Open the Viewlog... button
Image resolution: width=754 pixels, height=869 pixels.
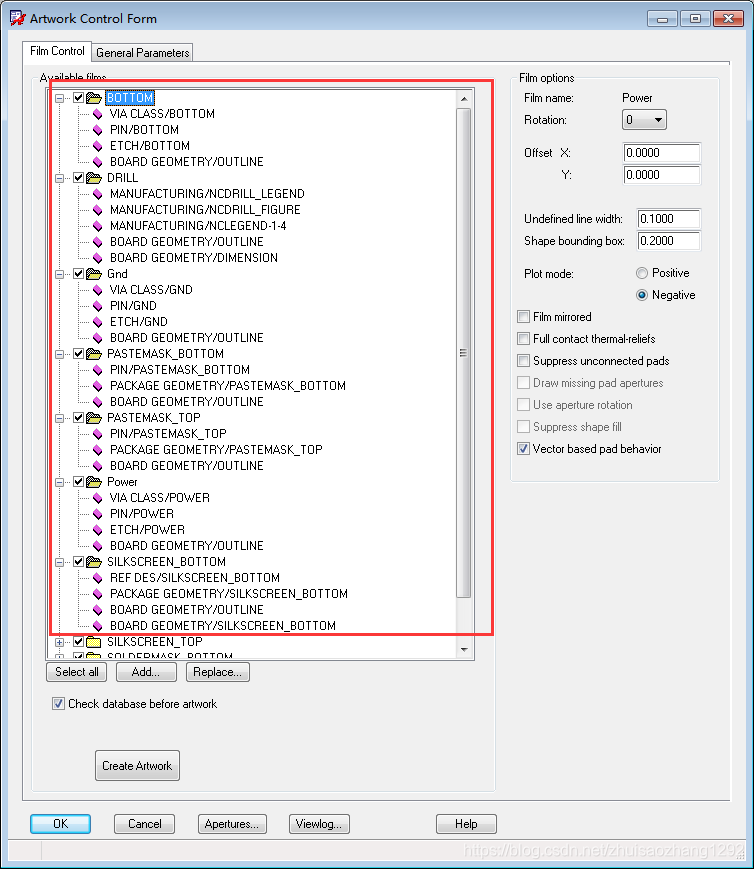[319, 824]
